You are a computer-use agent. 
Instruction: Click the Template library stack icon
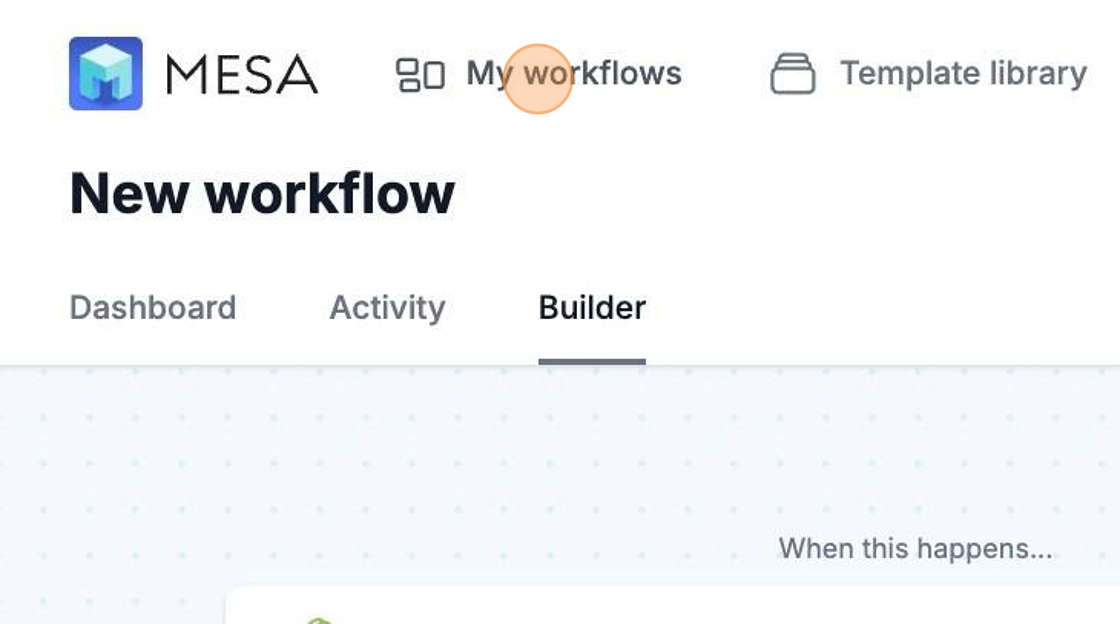(792, 74)
